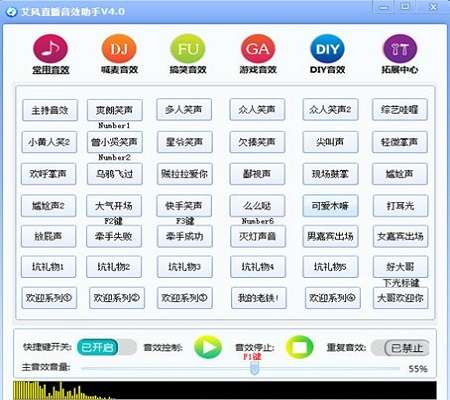Play the 坑礼物3 sound button

[185, 267]
